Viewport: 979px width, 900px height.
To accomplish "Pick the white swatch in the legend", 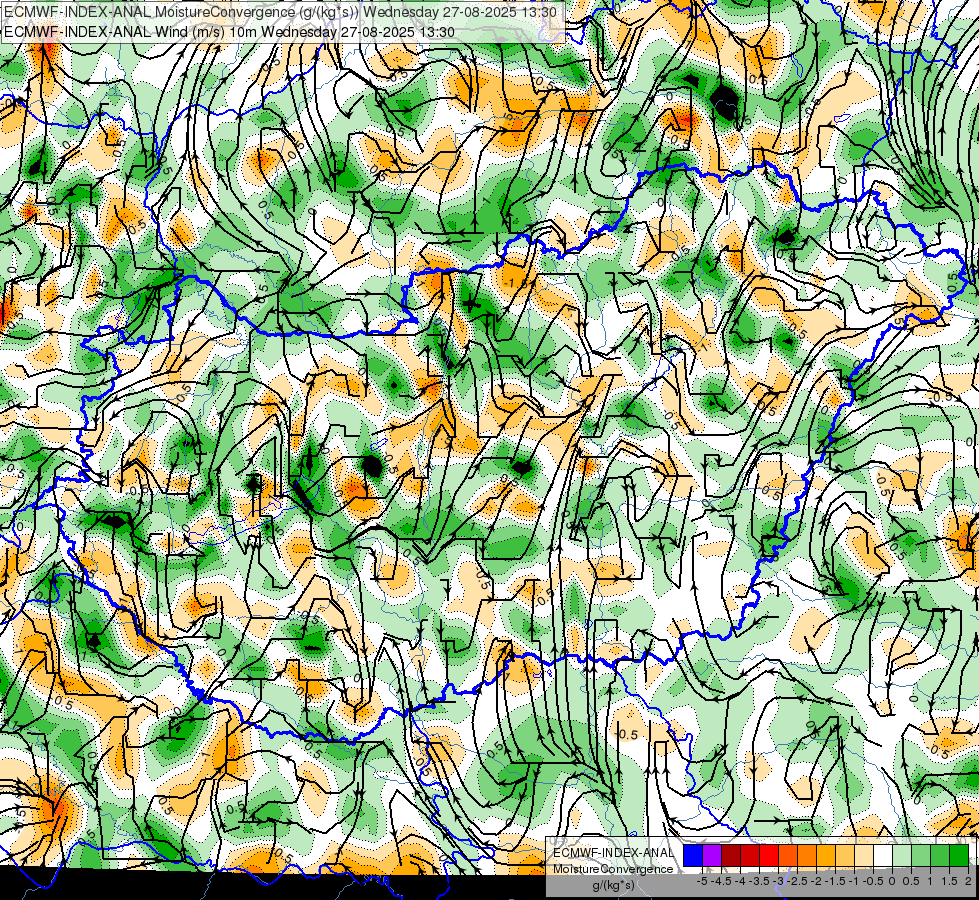I will [x=883, y=855].
